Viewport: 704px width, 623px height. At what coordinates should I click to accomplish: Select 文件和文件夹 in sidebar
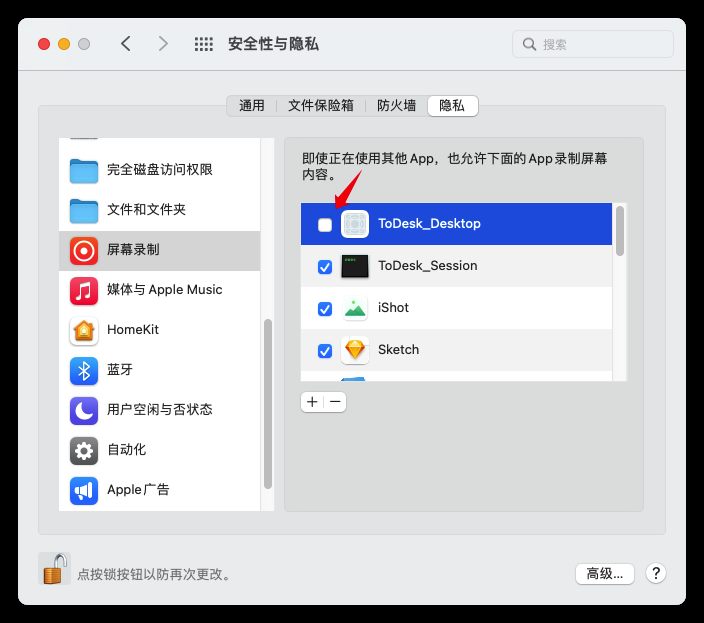pyautogui.click(x=159, y=210)
